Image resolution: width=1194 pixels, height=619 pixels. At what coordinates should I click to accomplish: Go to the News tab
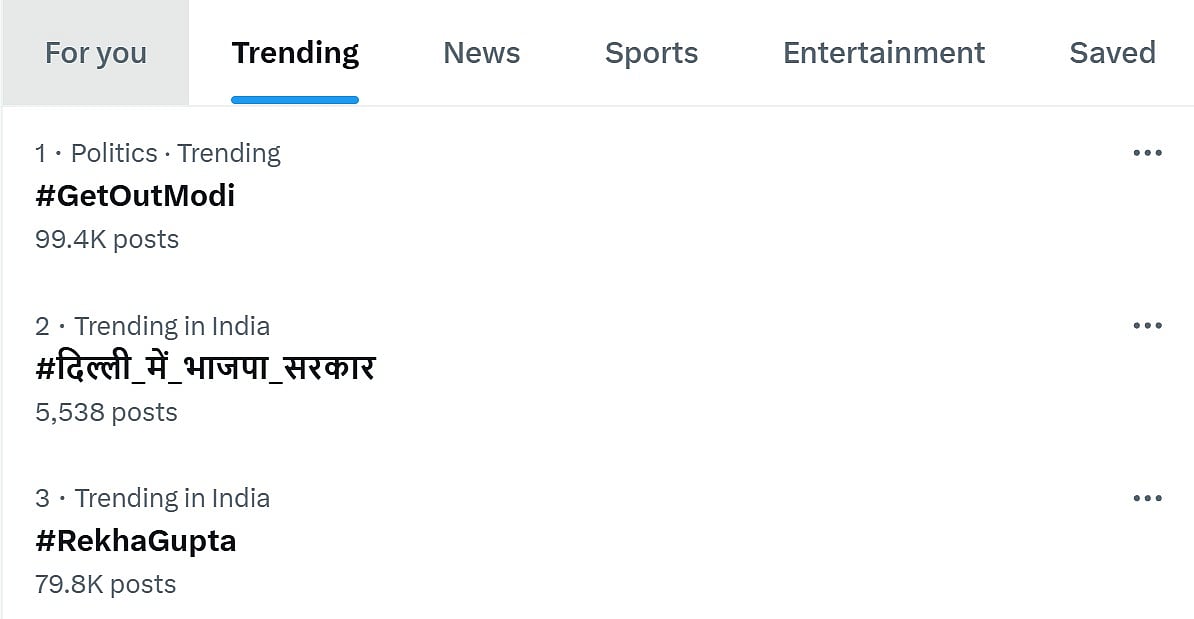tap(482, 53)
